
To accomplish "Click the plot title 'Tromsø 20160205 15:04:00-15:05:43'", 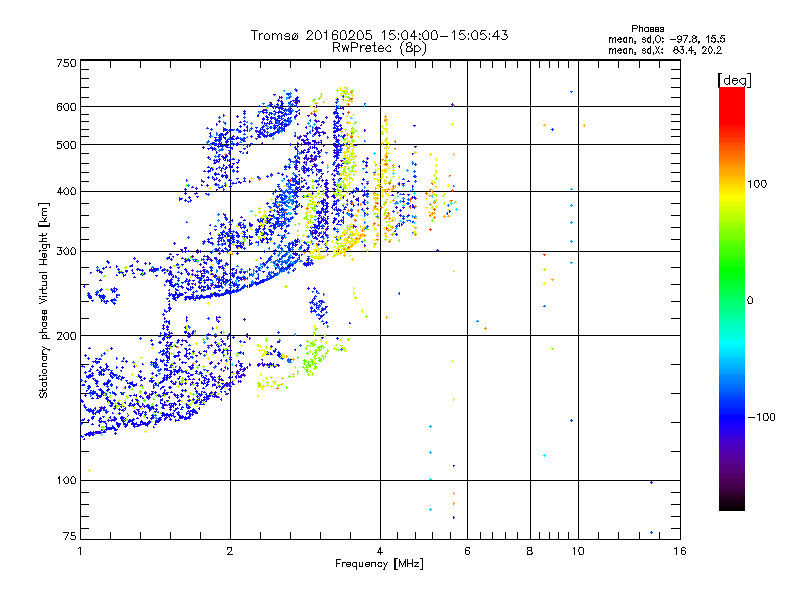I will coord(379,35).
